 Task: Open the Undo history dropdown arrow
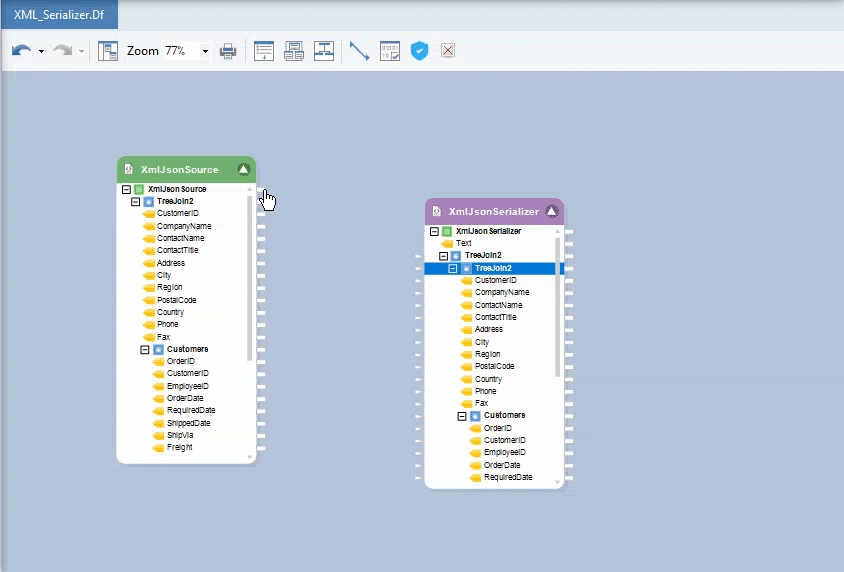[x=41, y=51]
